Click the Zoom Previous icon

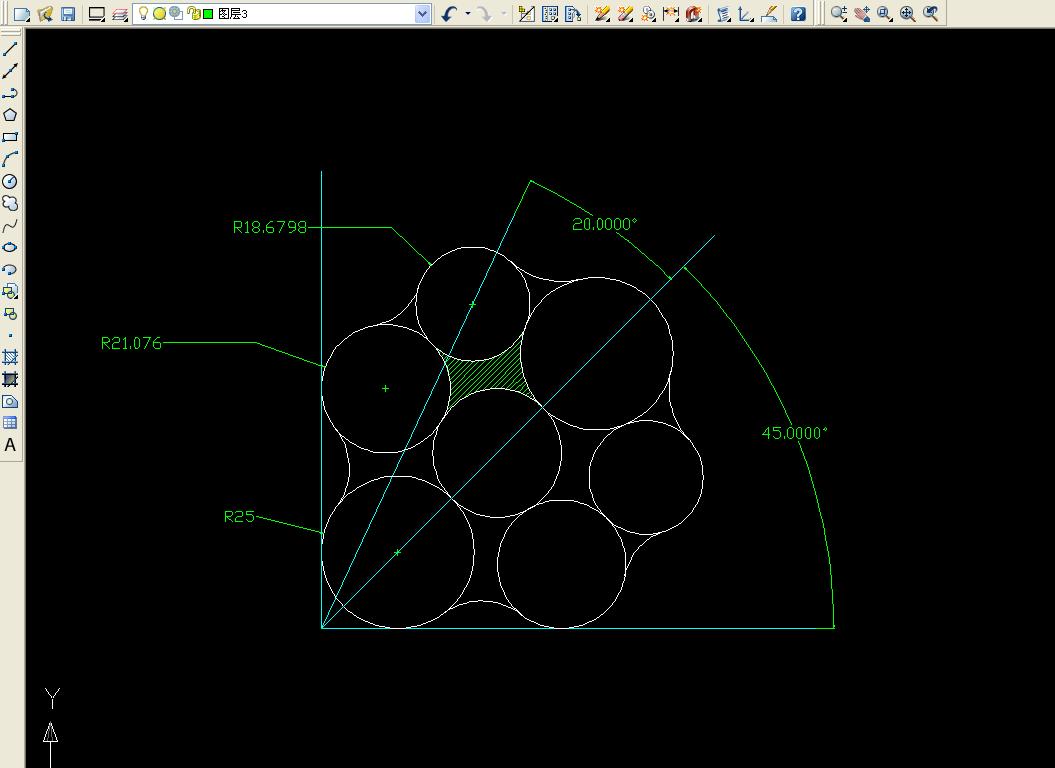point(931,13)
